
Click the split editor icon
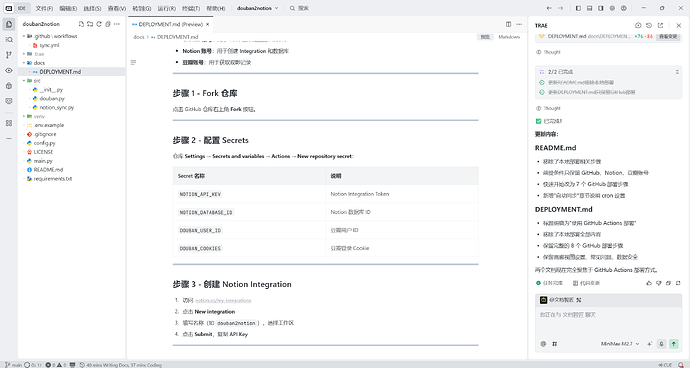click(508, 24)
